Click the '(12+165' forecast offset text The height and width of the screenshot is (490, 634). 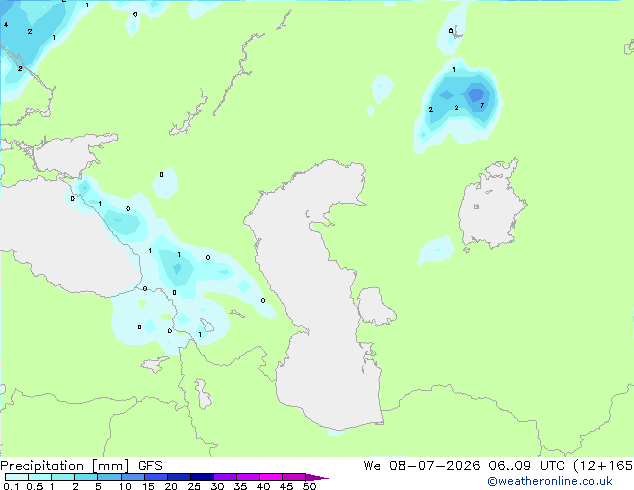pos(603,466)
